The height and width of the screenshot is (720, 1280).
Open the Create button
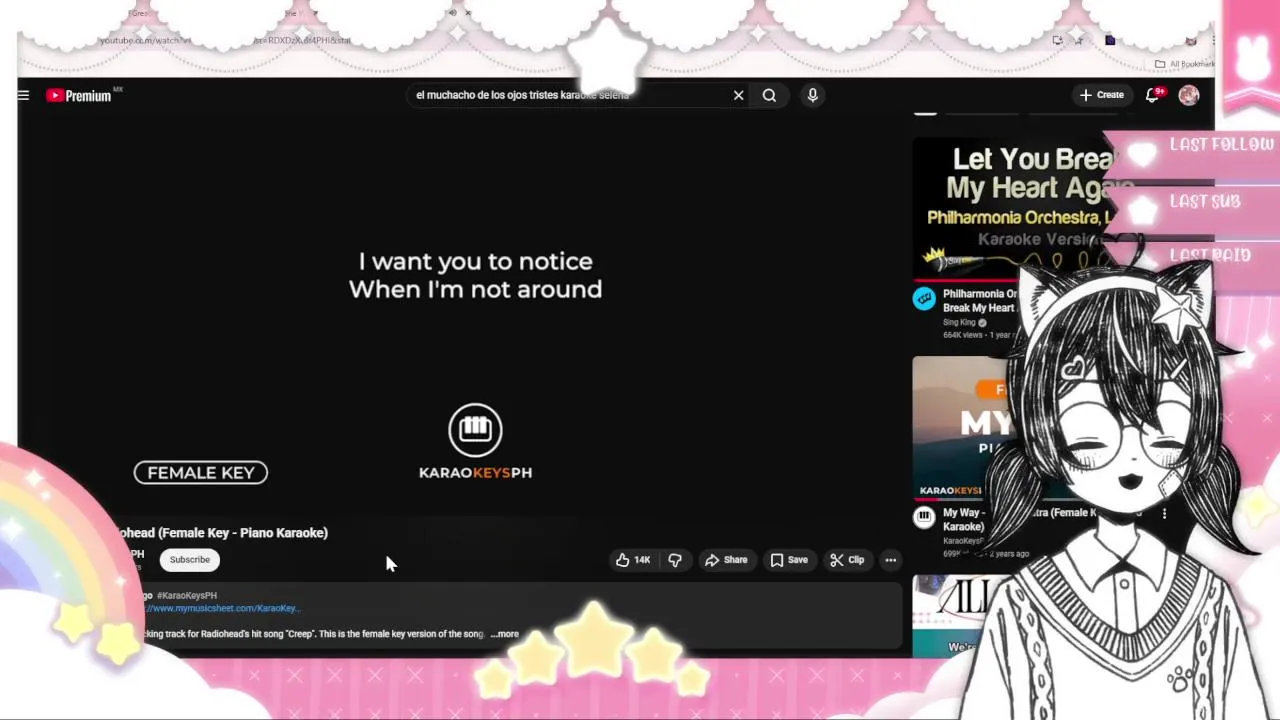coord(1102,95)
